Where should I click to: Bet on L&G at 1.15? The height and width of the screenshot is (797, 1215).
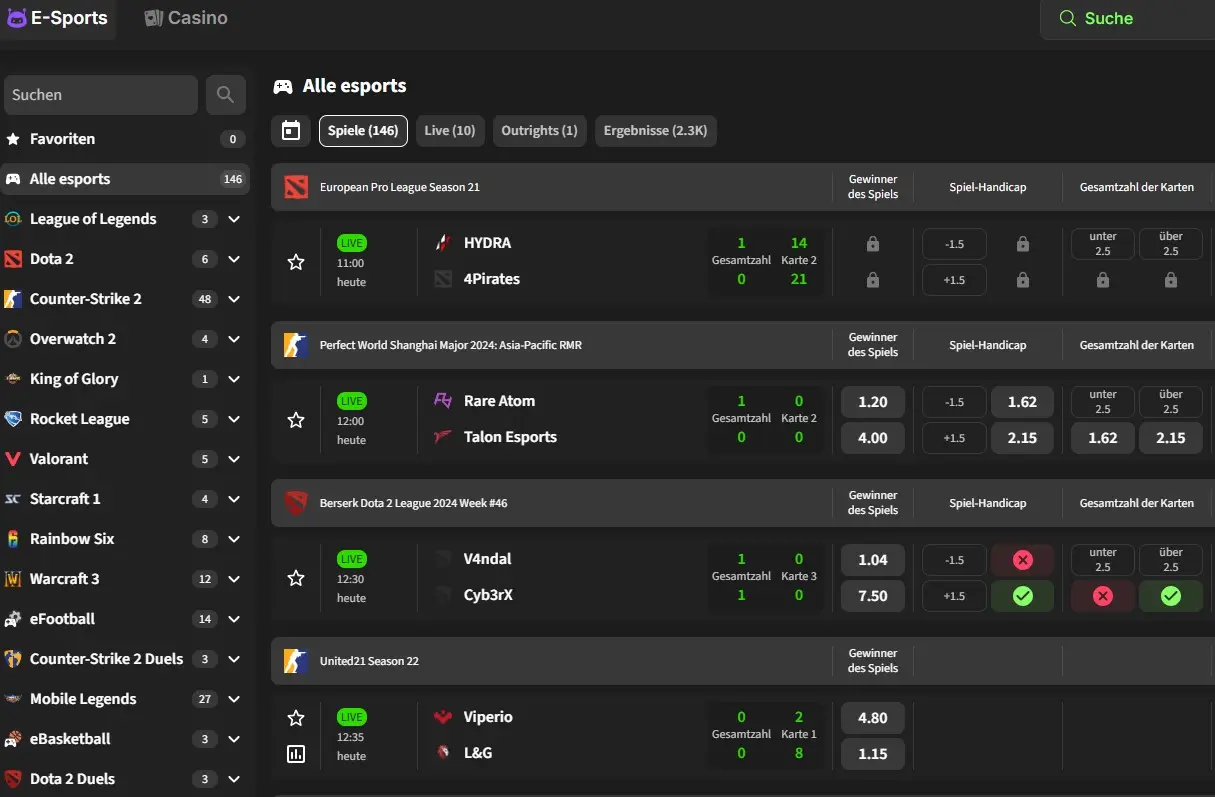point(873,754)
